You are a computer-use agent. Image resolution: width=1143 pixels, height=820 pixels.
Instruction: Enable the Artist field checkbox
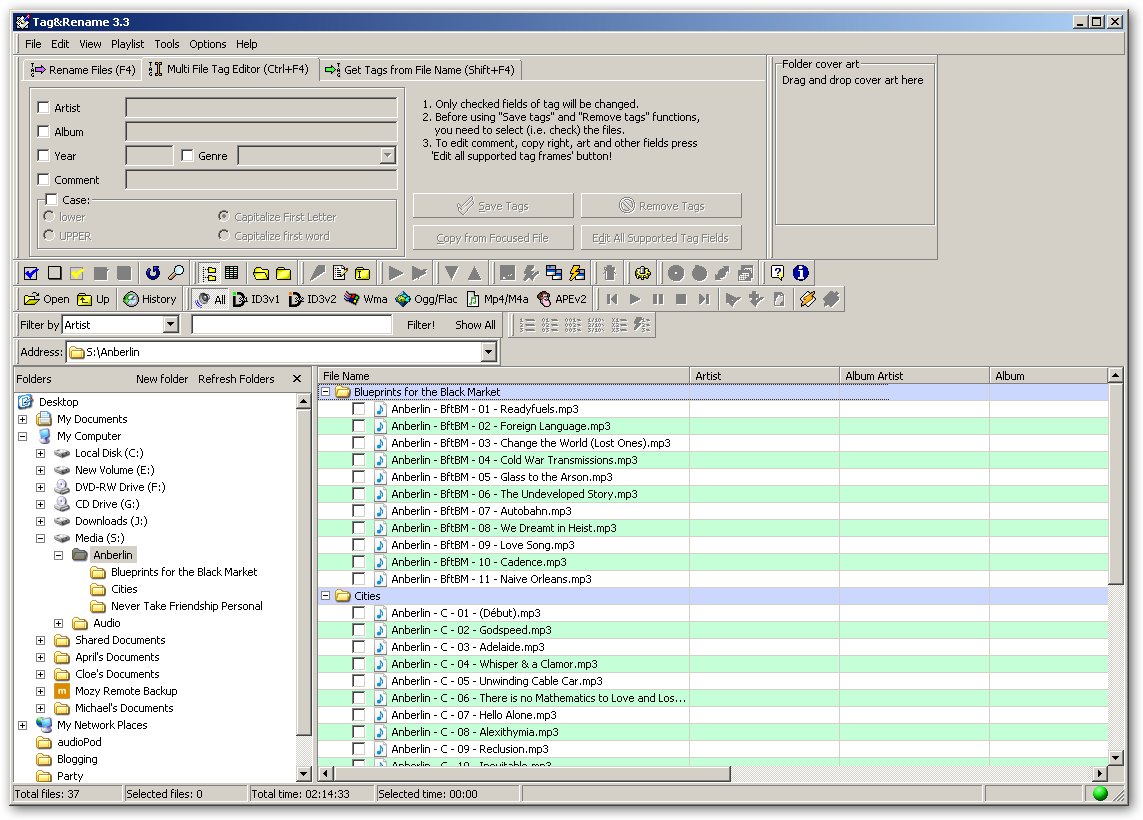pos(43,108)
